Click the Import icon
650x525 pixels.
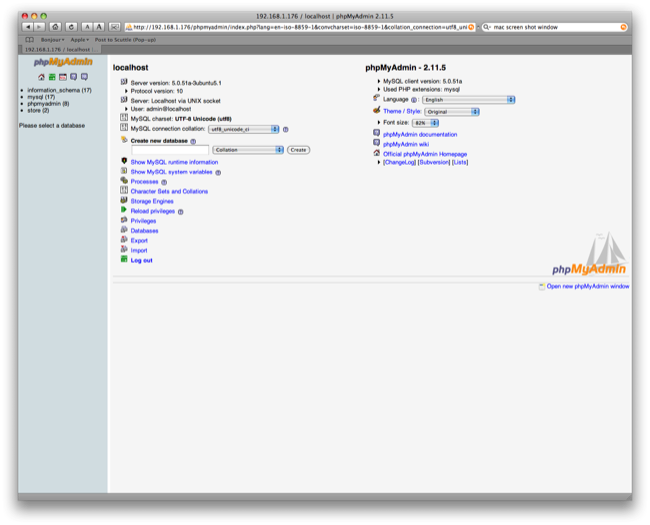pyautogui.click(x=124, y=249)
